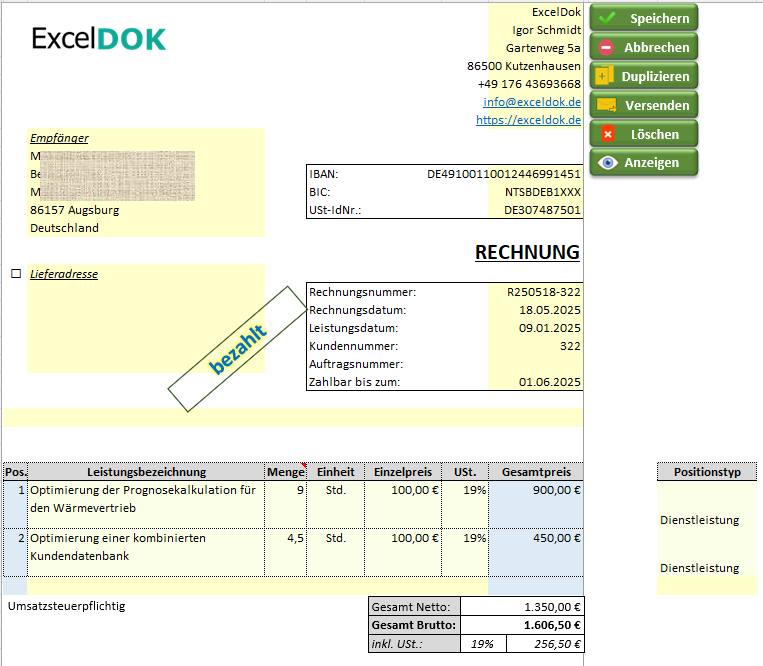Select Gesamtpreis cell 900,00 €
Image resolution: width=763 pixels, height=666 pixels.
pyautogui.click(x=536, y=504)
